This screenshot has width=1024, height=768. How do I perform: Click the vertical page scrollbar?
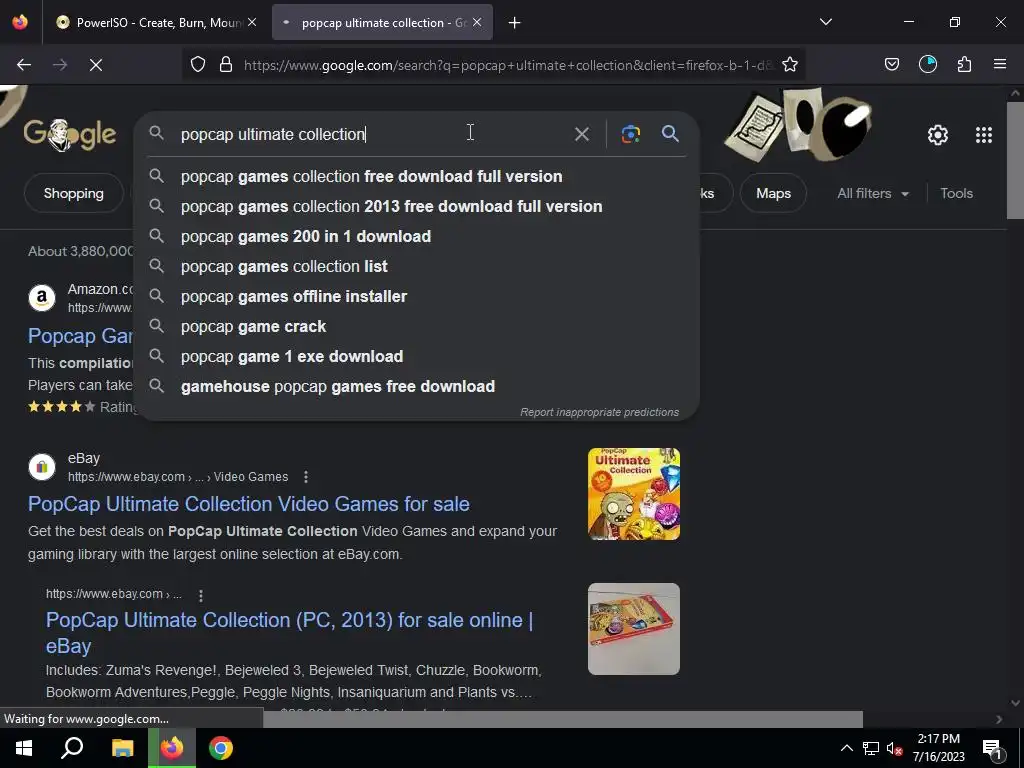pyautogui.click(x=1015, y=160)
